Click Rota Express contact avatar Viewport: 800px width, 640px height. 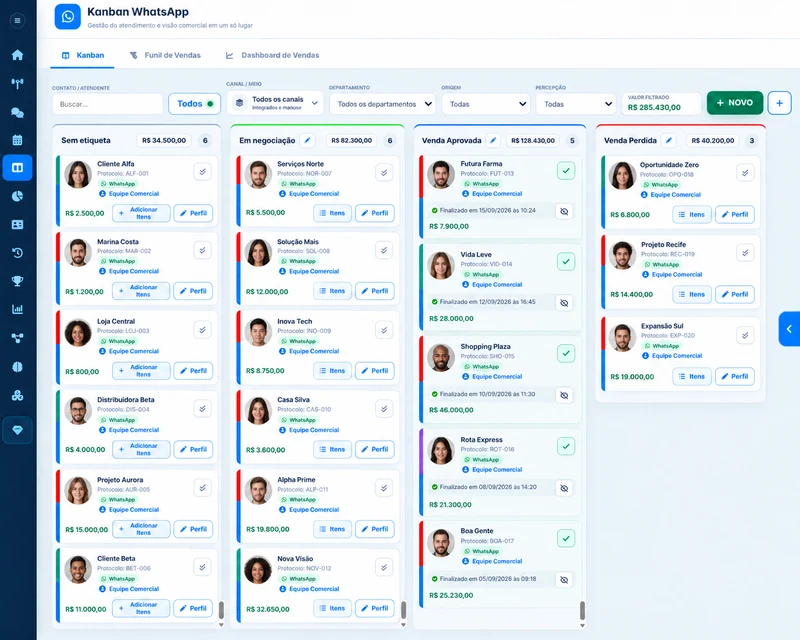[441, 450]
